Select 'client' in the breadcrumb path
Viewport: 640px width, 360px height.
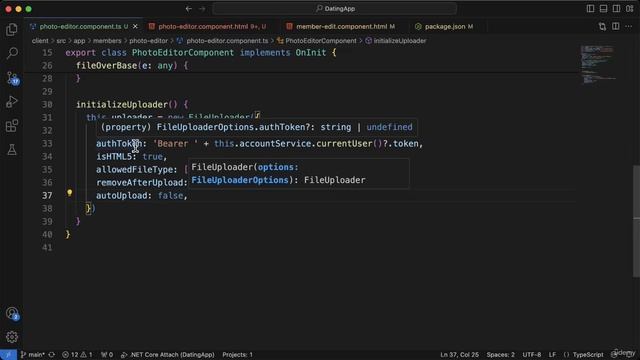point(40,41)
